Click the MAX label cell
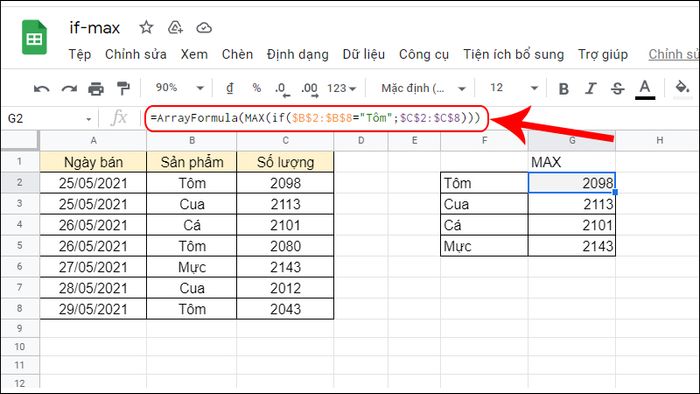This screenshot has height=394, width=700. [x=572, y=162]
